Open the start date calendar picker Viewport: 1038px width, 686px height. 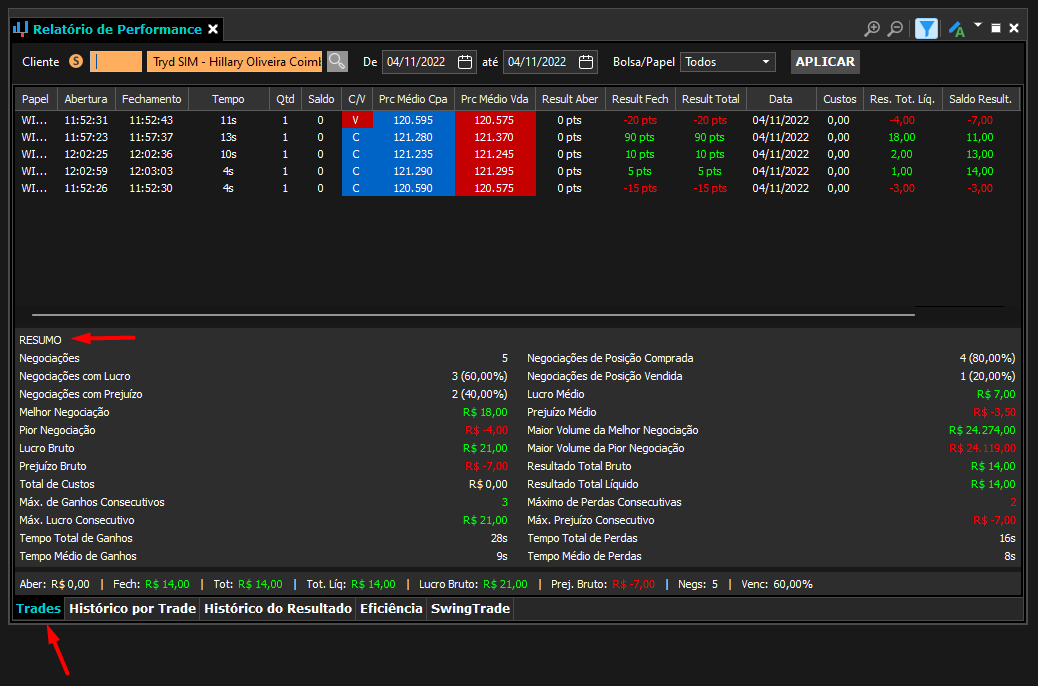pos(465,62)
